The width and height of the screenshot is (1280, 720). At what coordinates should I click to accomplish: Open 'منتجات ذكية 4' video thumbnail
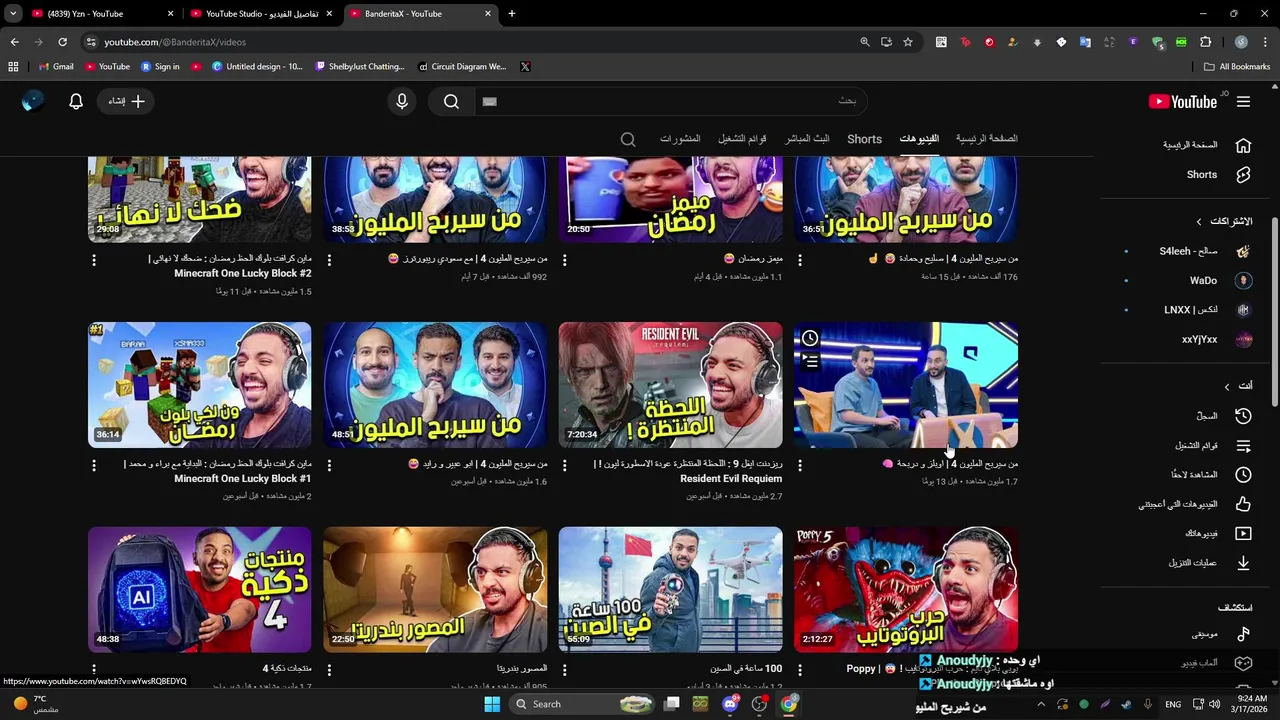[x=199, y=590]
